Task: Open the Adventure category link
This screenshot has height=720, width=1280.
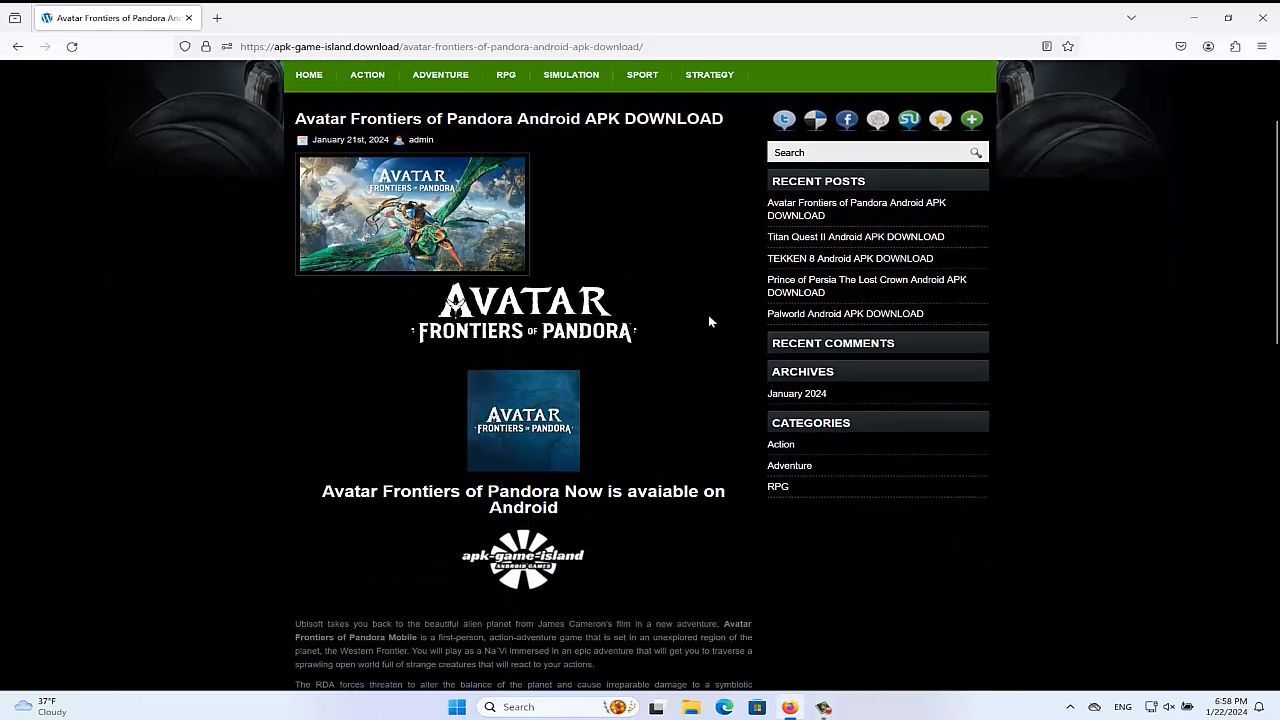Action: (x=789, y=466)
